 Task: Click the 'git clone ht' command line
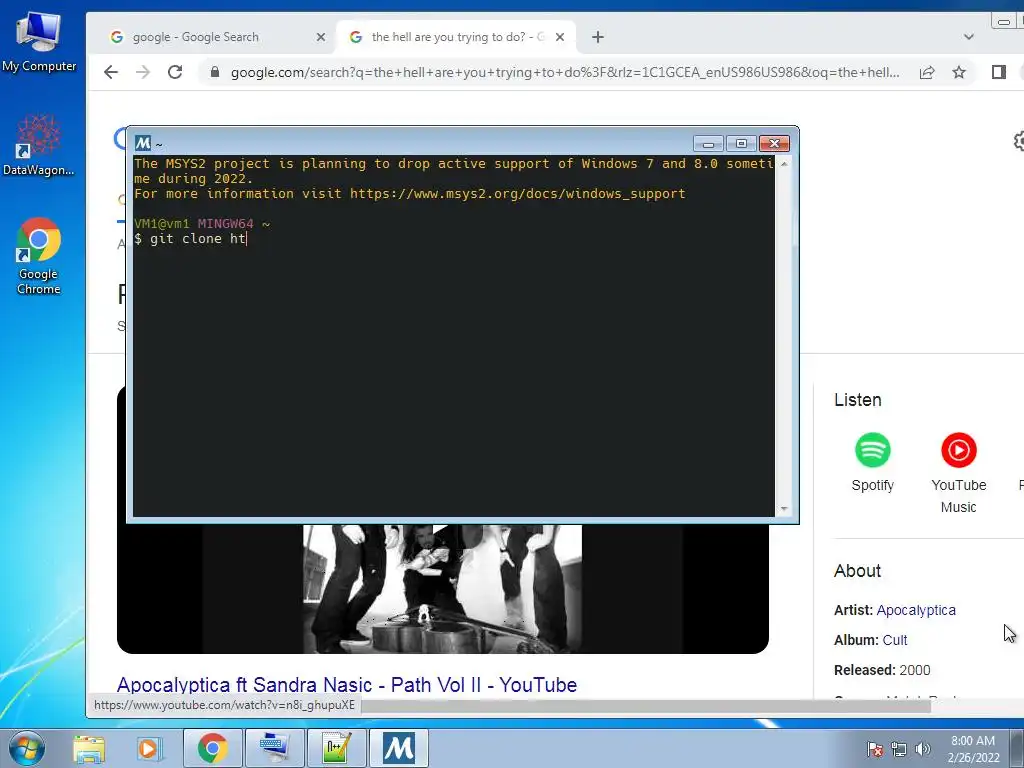tap(190, 238)
